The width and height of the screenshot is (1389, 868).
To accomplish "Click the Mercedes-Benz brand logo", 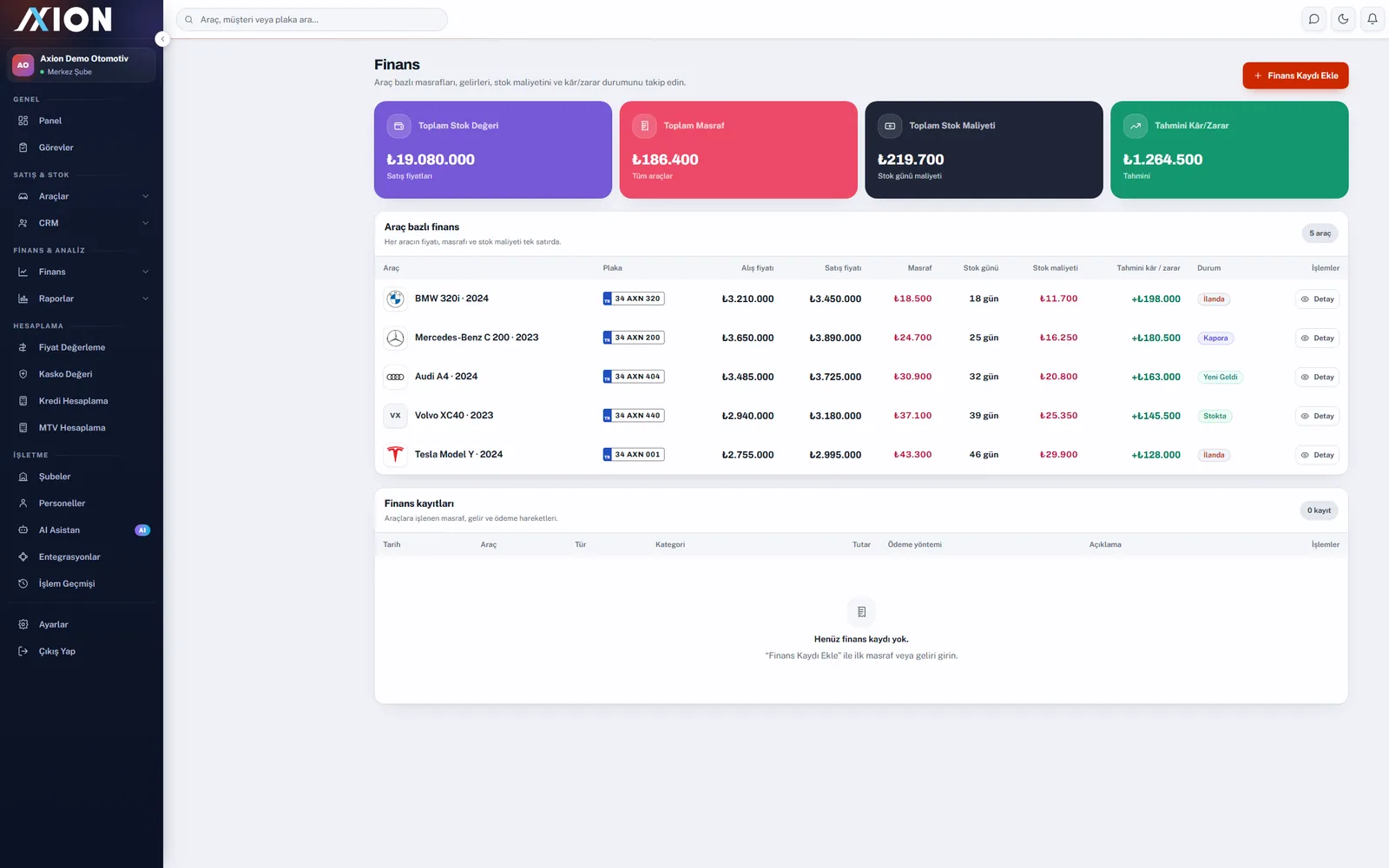I will click(x=395, y=338).
